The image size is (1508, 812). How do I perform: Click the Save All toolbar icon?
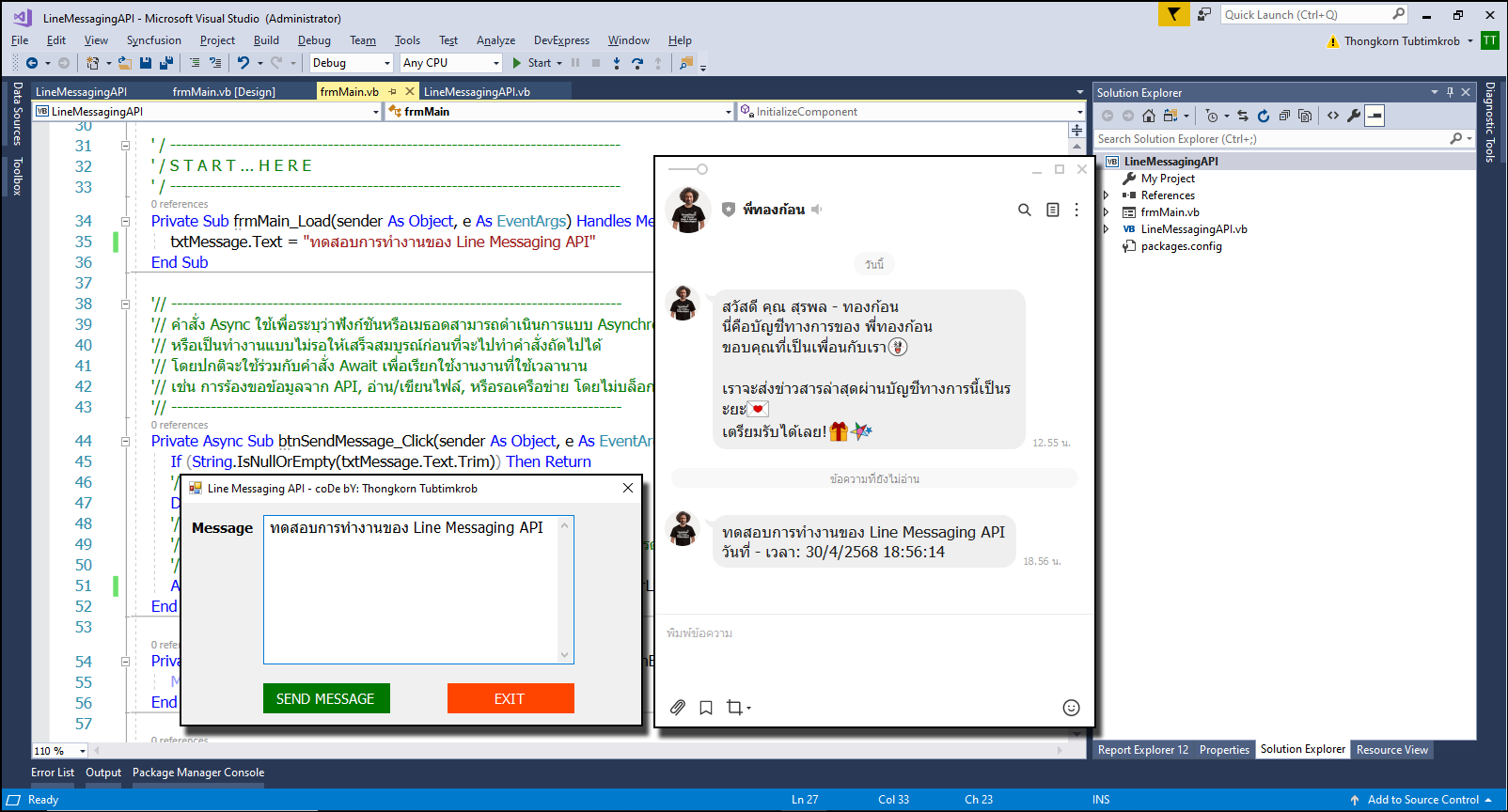click(x=166, y=63)
